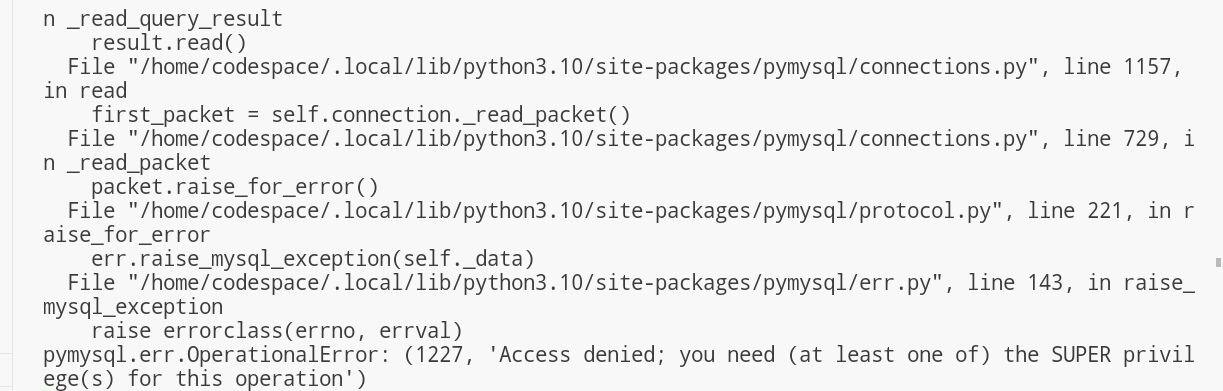
Task: Click the 'aise_for_error' wrapped text
Action: [127, 235]
